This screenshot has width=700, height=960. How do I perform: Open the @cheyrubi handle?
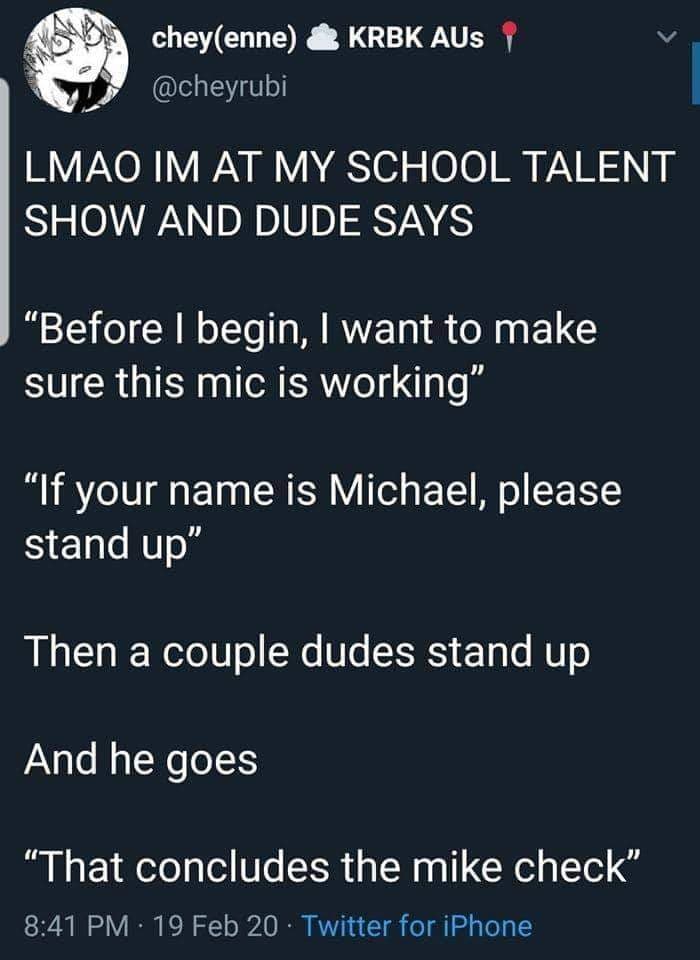(219, 86)
